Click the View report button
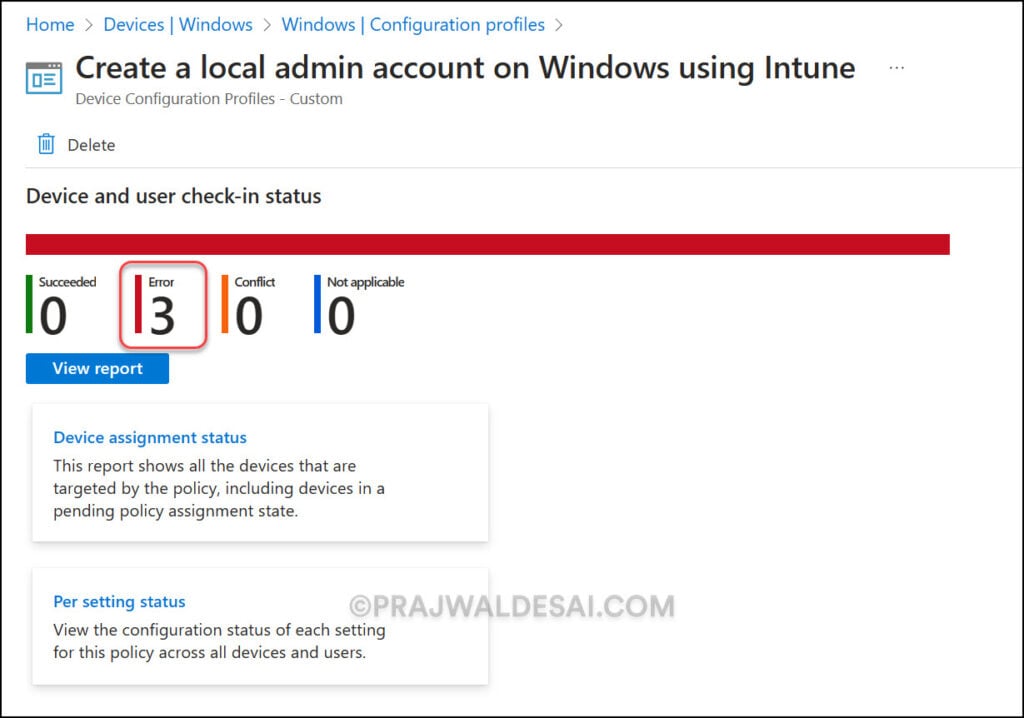This screenshot has height=718, width=1024. [x=97, y=368]
